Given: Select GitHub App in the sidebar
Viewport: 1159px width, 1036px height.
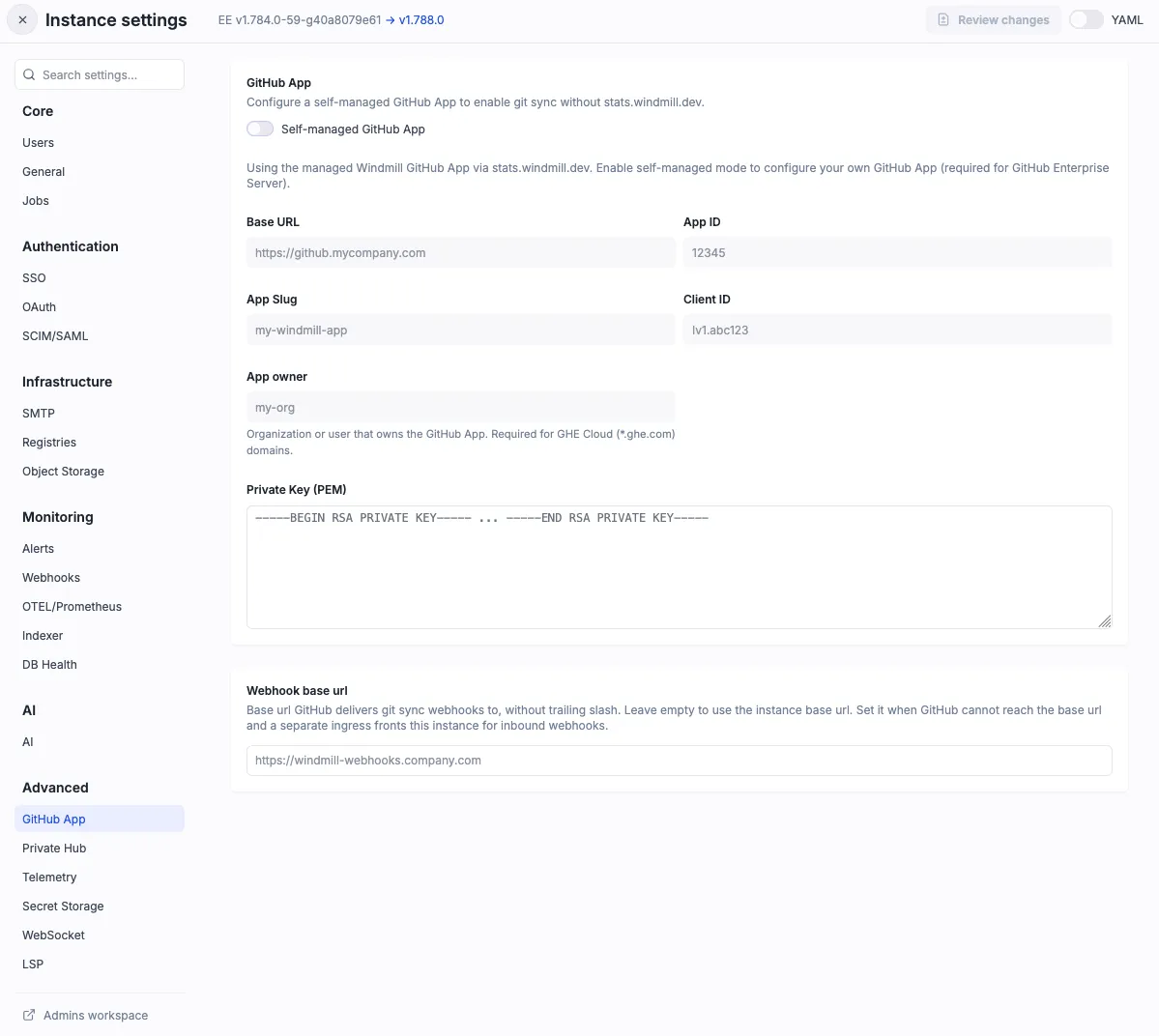Looking at the screenshot, I should coord(100,819).
